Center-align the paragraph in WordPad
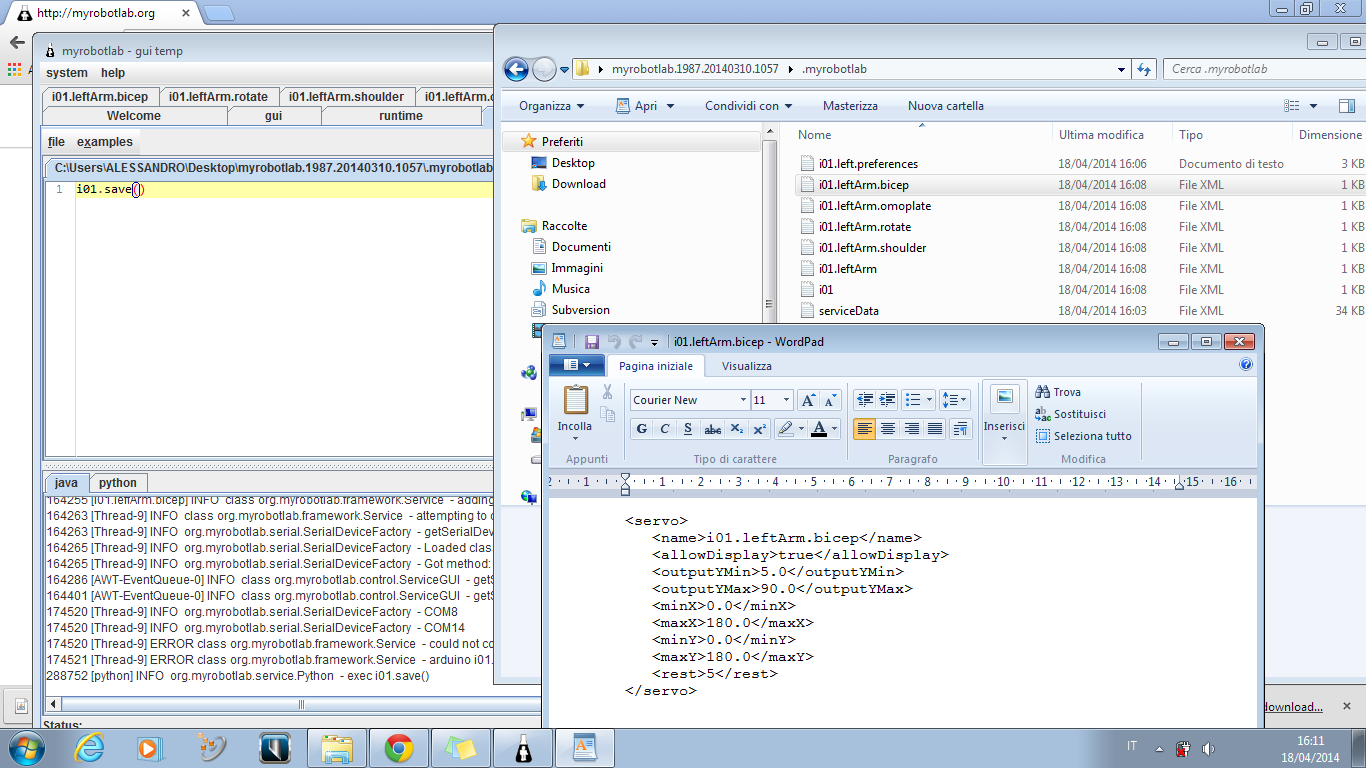1366x768 pixels. click(888, 429)
